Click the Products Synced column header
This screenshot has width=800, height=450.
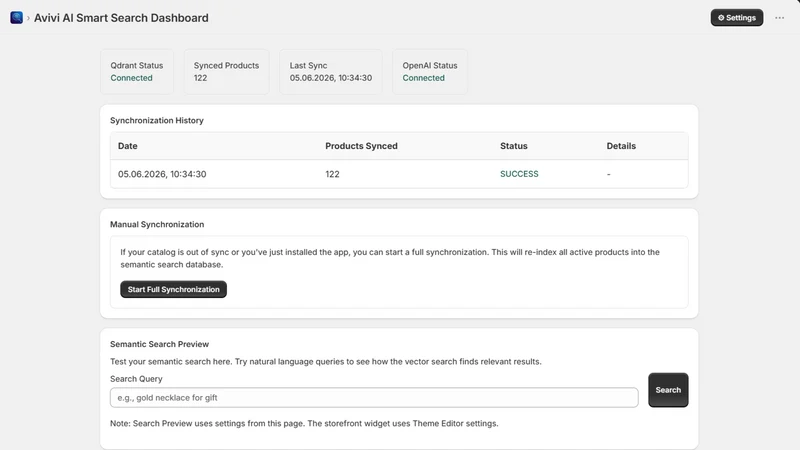(x=361, y=146)
